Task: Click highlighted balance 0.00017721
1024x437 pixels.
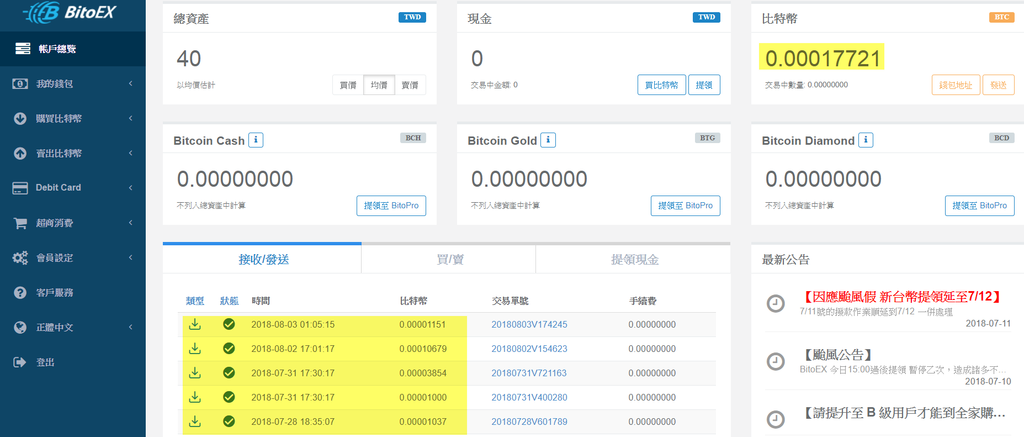Action: coord(824,59)
